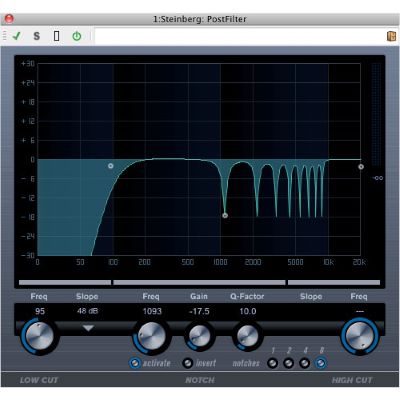This screenshot has height=400, width=400.
Task: Click the high cut handle in graph
Action: click(361, 167)
